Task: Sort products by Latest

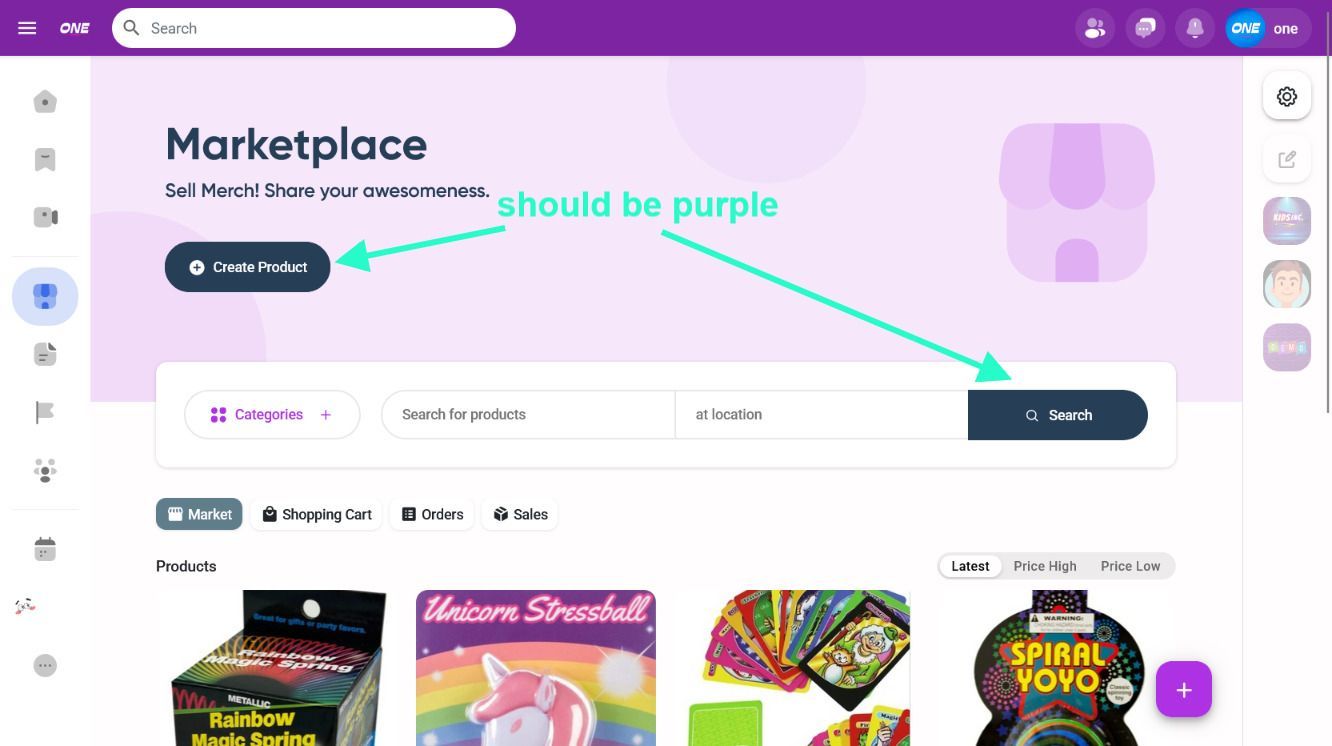Action: click(970, 566)
